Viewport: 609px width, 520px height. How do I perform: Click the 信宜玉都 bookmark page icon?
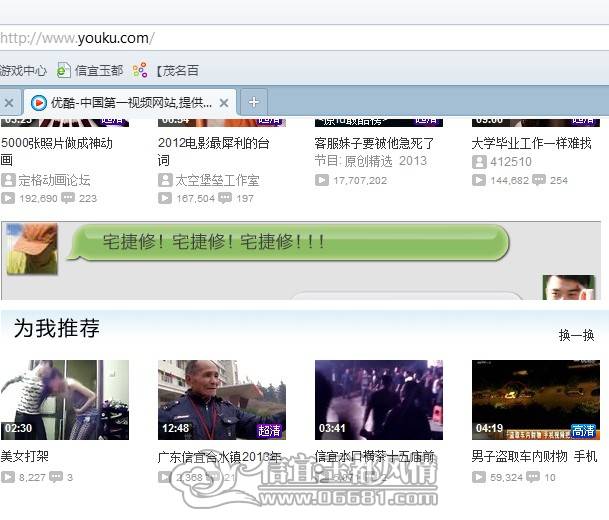(x=64, y=71)
